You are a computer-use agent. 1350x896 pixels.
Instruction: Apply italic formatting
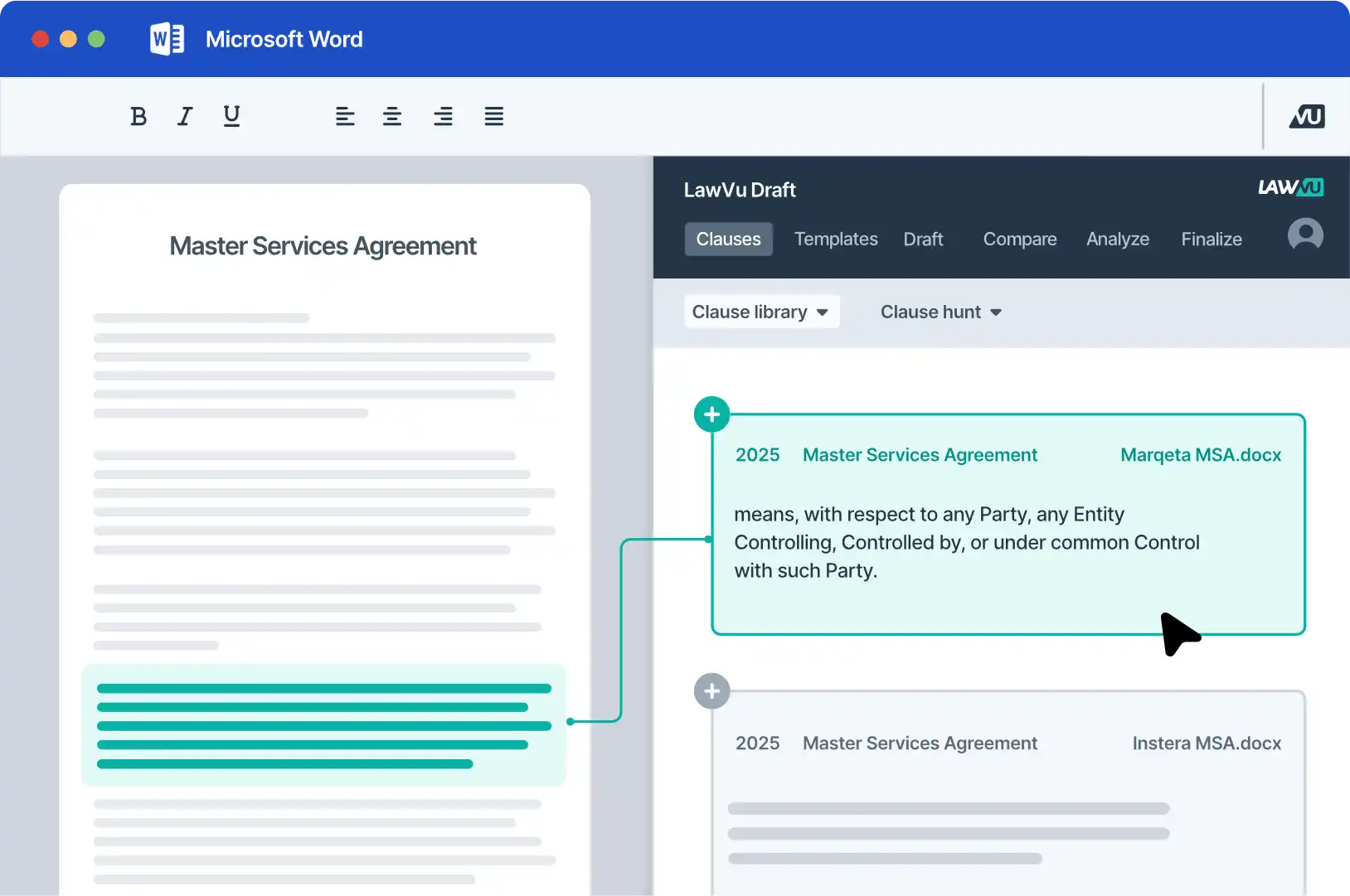point(184,116)
